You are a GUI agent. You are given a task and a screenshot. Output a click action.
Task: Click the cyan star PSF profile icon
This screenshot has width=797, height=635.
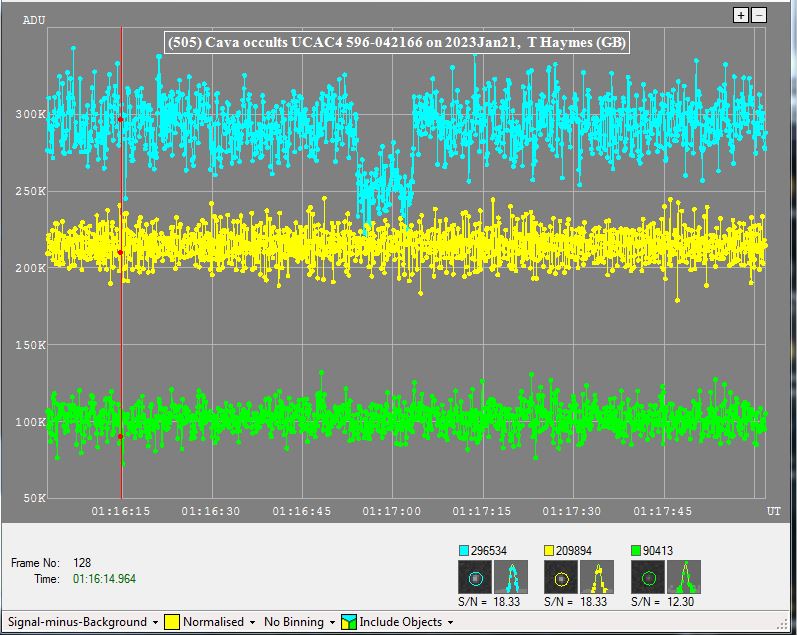click(510, 577)
